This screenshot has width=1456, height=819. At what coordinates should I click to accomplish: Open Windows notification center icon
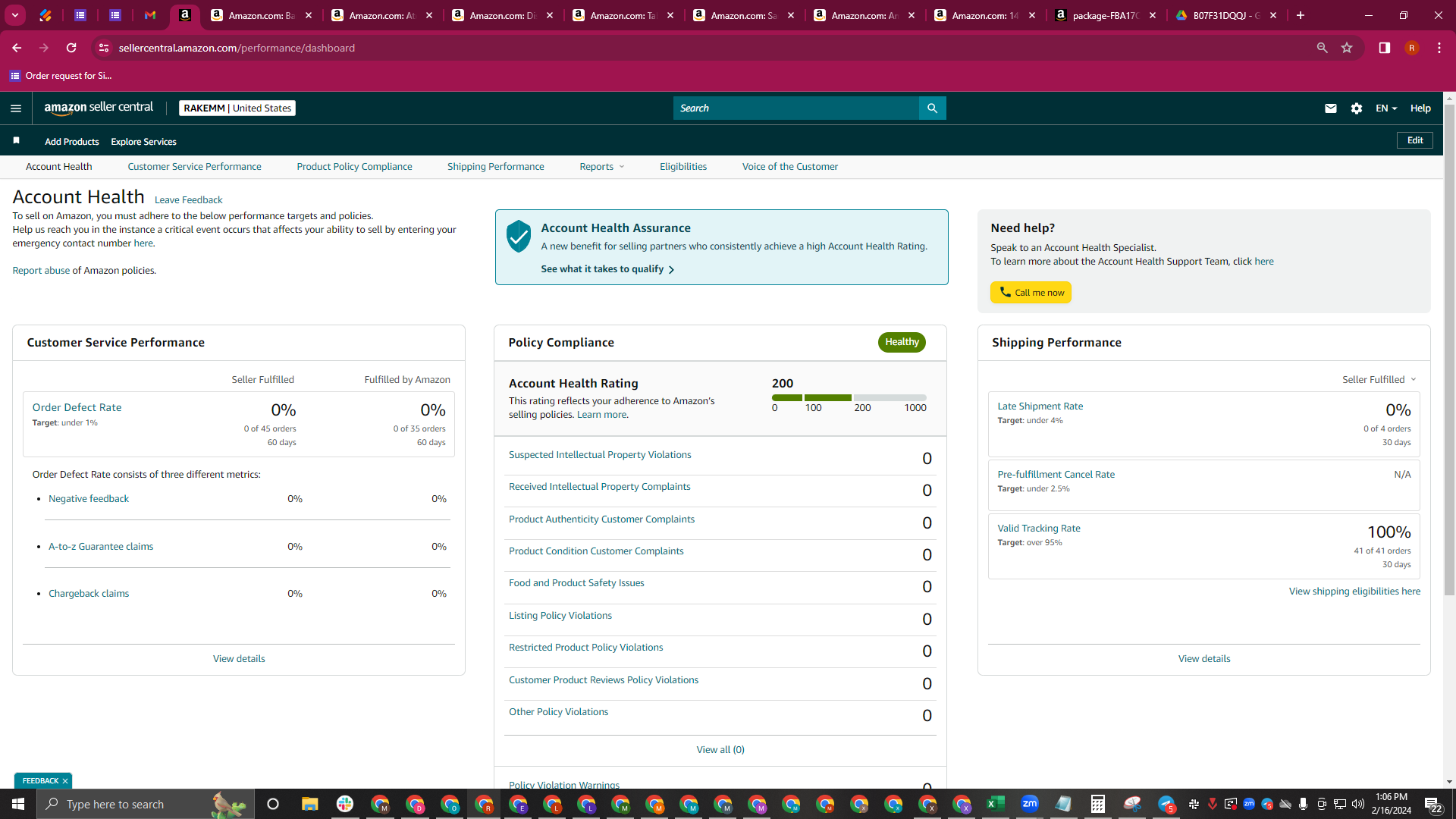coord(1433,804)
